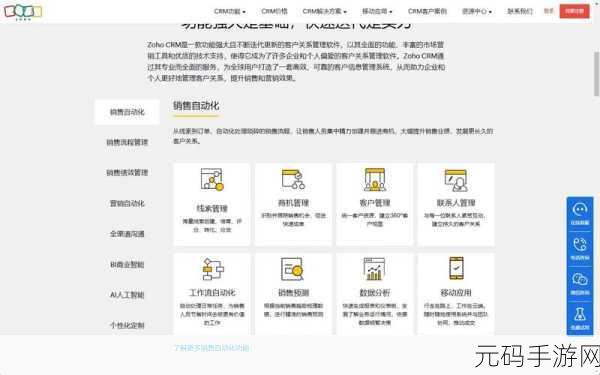The width and height of the screenshot is (600, 375).
Task: Open the CRM价格 menu item
Action: (x=274, y=11)
